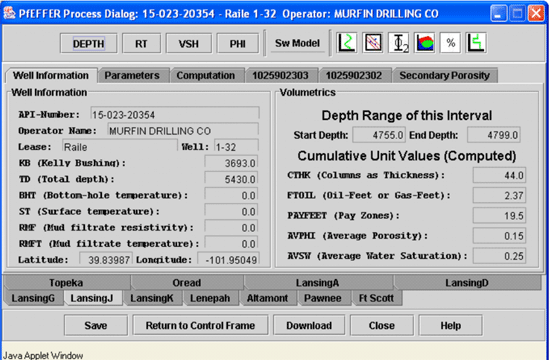Screen dimensions: 550x360
Task: Select the LansingD zone tab
Action: [x=467, y=282]
